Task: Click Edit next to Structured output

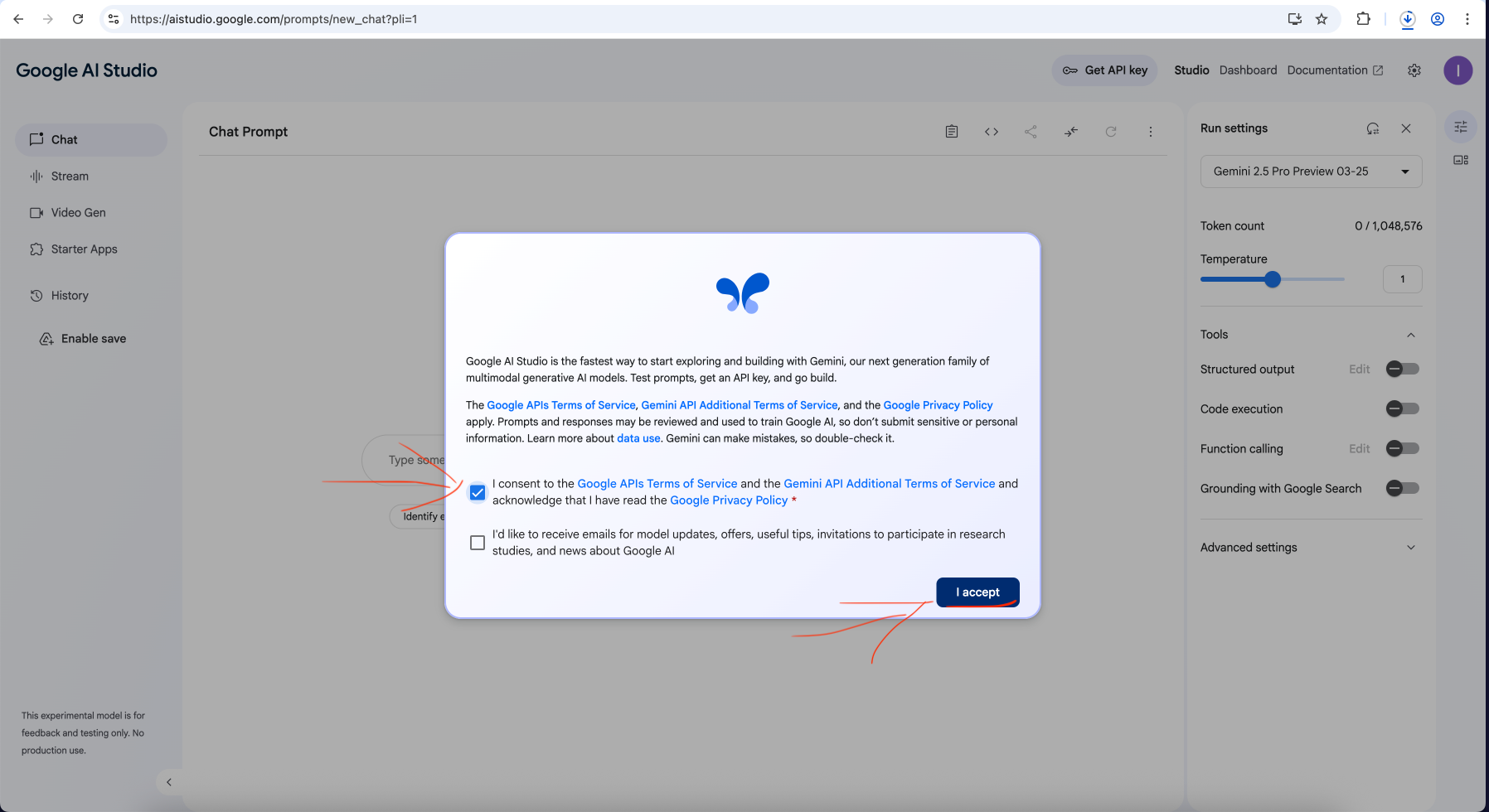Action: click(x=1359, y=370)
